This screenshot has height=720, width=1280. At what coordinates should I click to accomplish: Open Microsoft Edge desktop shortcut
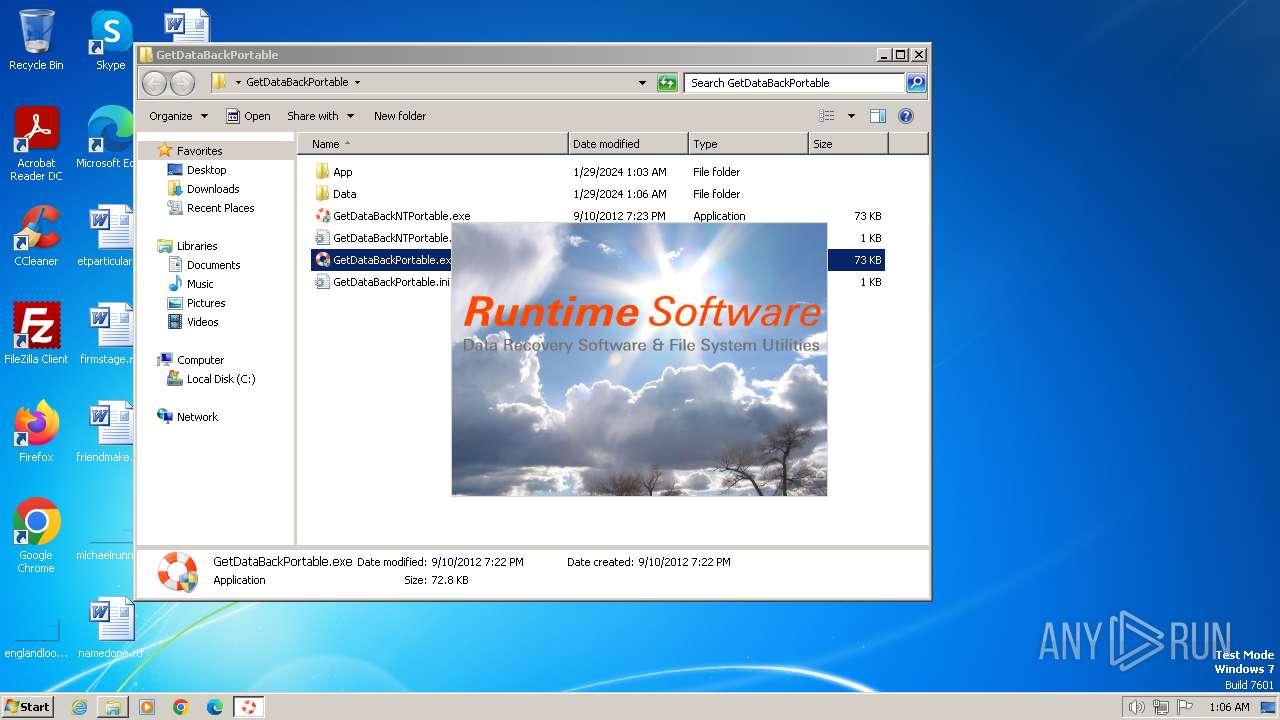(x=108, y=138)
